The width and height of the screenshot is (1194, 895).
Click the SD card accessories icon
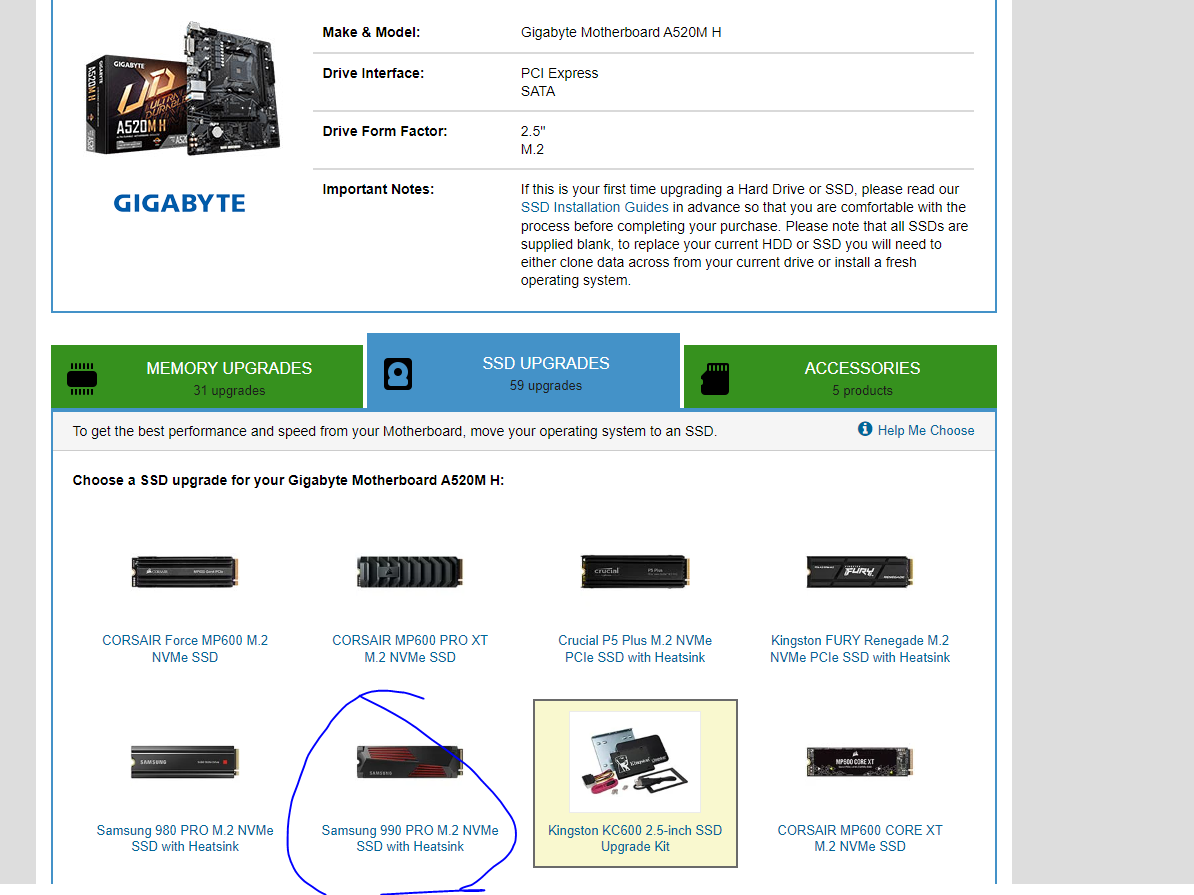[715, 379]
